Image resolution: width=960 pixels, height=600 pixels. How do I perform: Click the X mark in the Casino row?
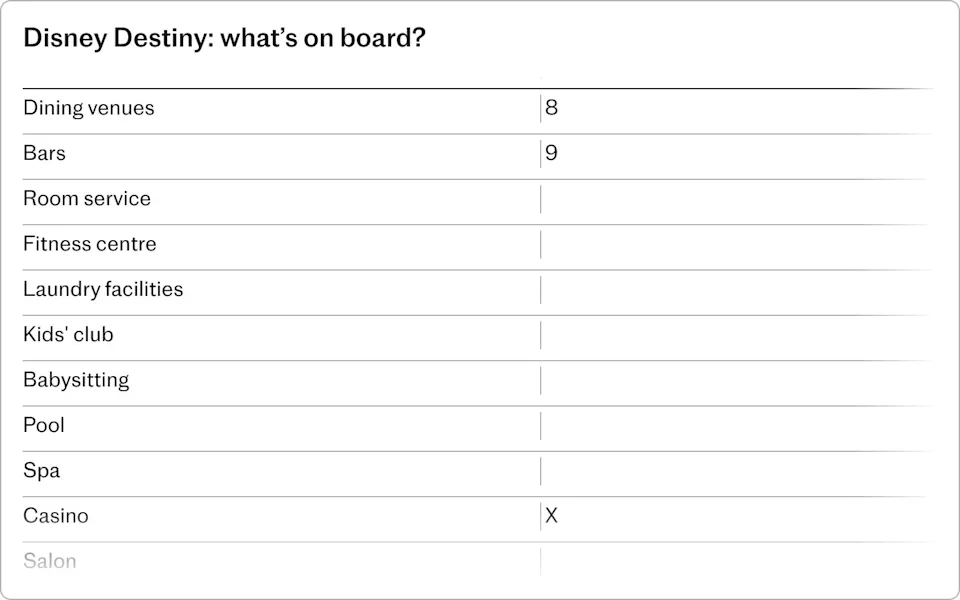[x=552, y=516]
